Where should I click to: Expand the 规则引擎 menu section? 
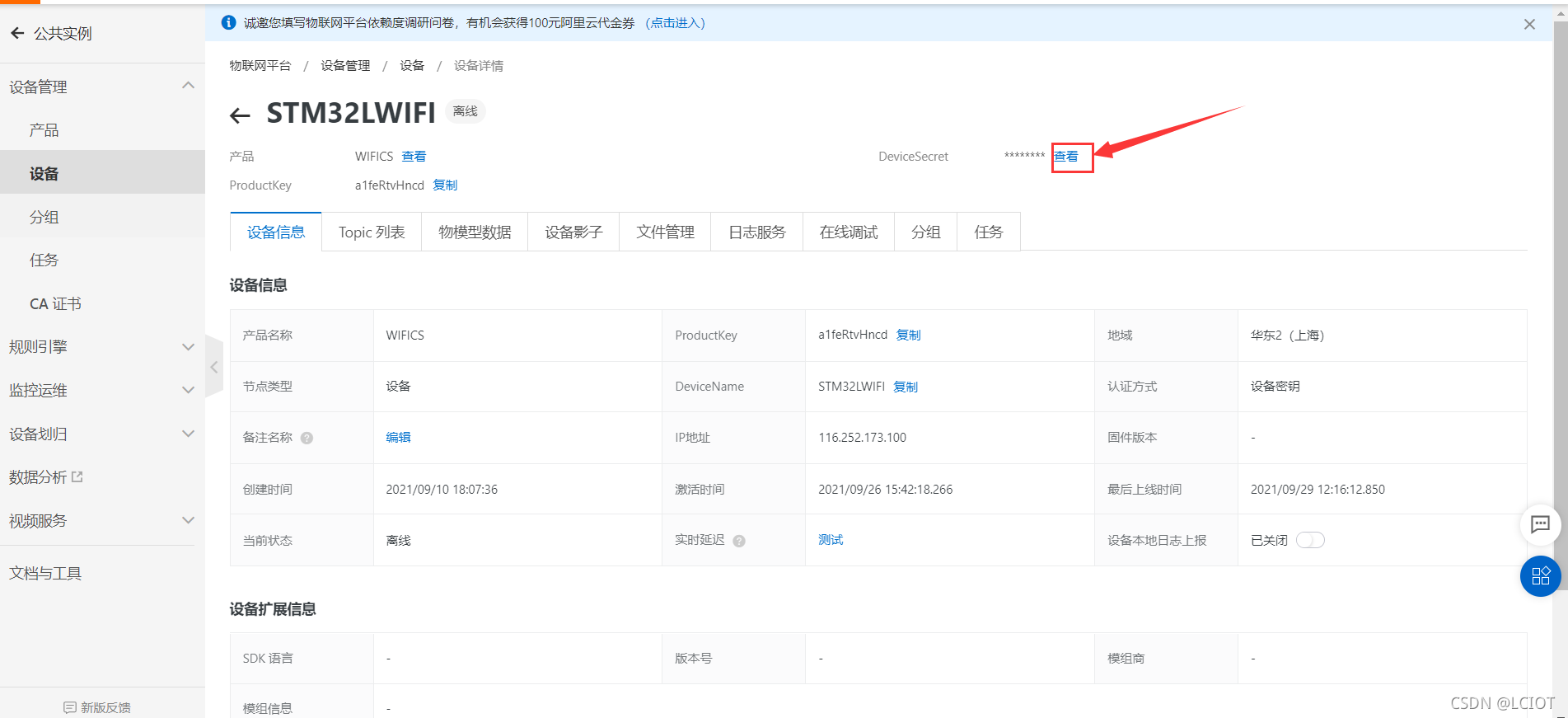[x=188, y=347]
